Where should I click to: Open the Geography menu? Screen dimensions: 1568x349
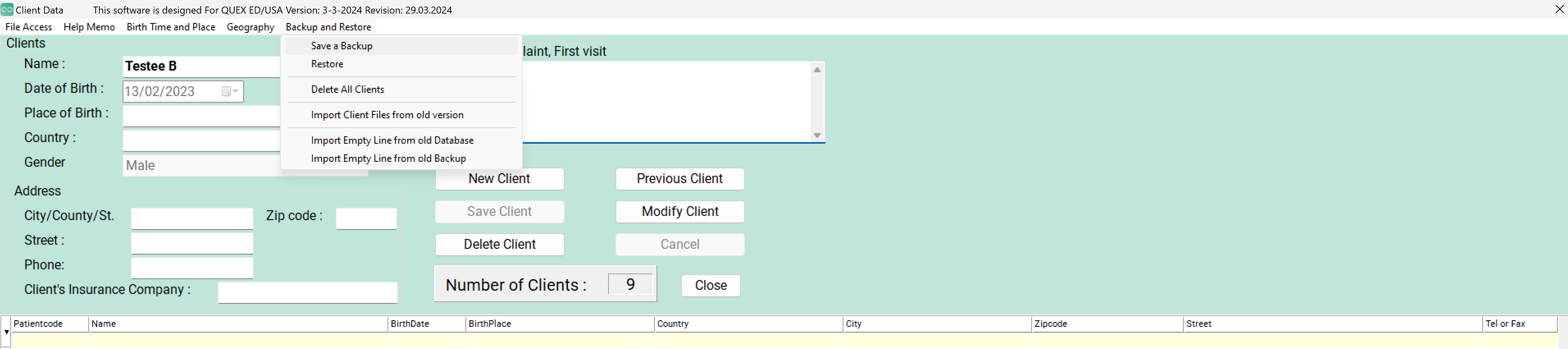(x=250, y=27)
